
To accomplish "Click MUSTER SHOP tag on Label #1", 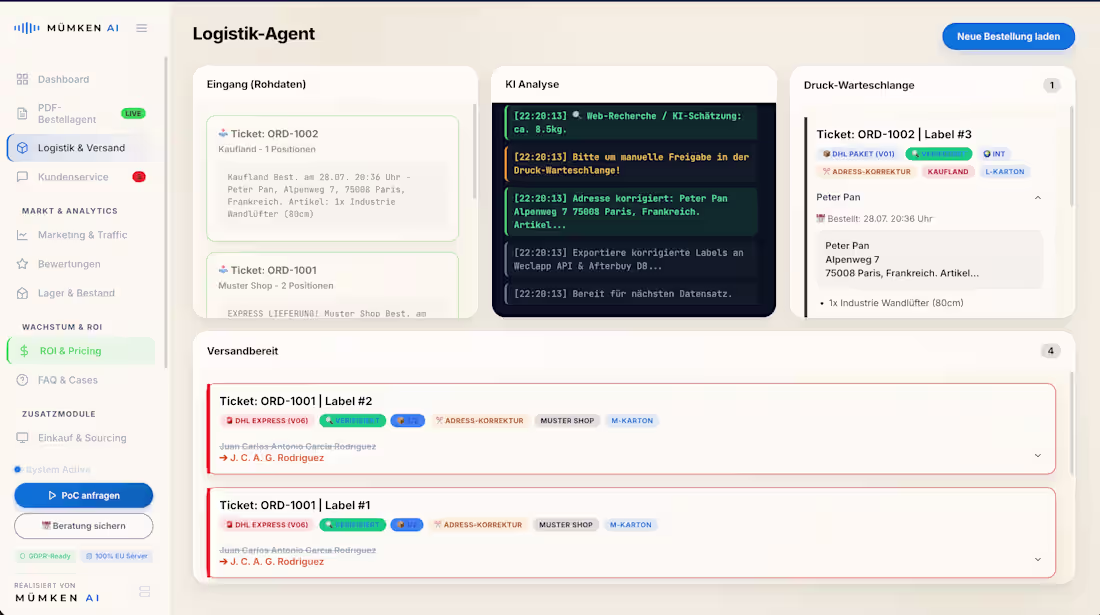I will point(565,525).
